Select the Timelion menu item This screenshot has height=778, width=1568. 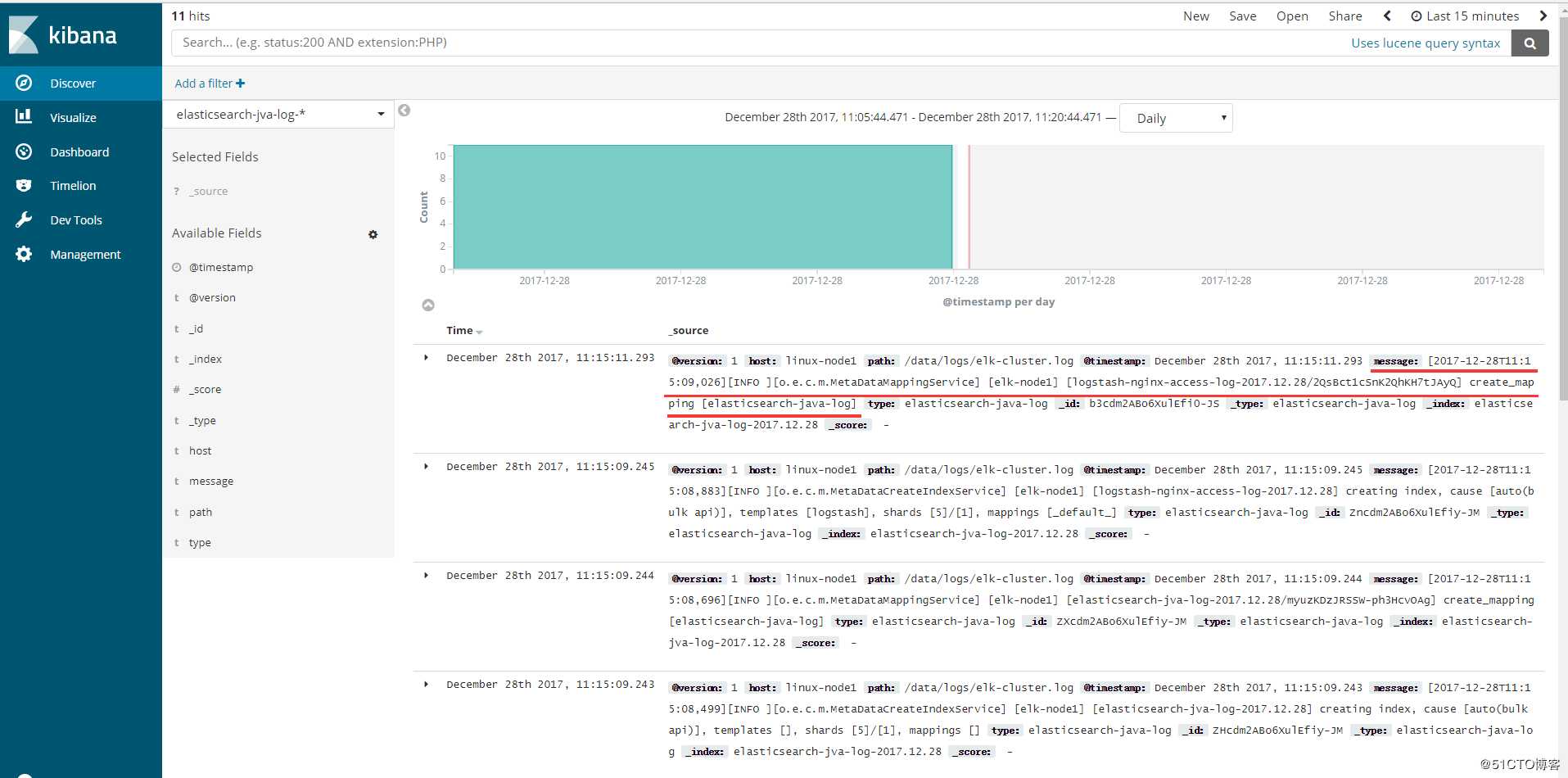[81, 186]
